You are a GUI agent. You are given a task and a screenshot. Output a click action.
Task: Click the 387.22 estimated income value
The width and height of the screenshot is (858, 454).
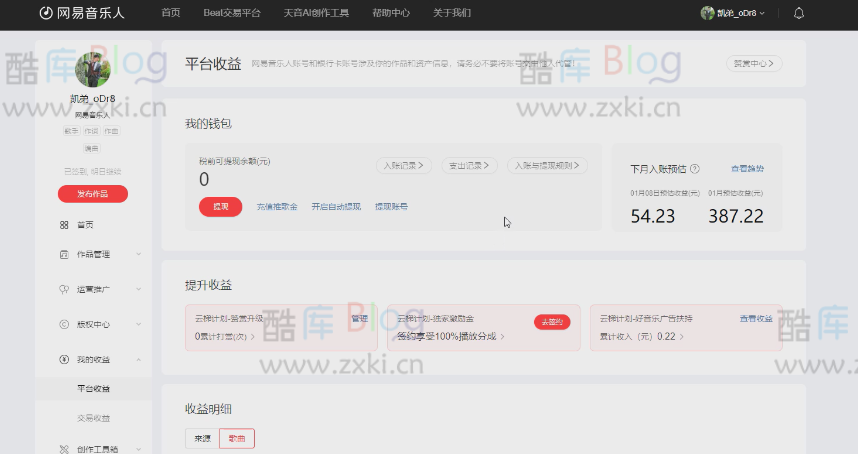(x=736, y=217)
